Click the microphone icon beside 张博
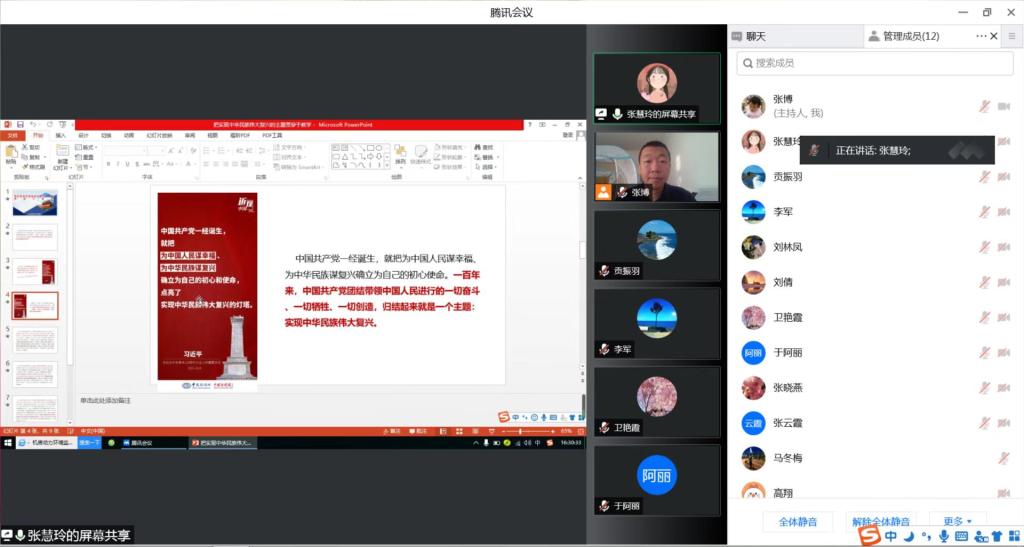 point(984,106)
